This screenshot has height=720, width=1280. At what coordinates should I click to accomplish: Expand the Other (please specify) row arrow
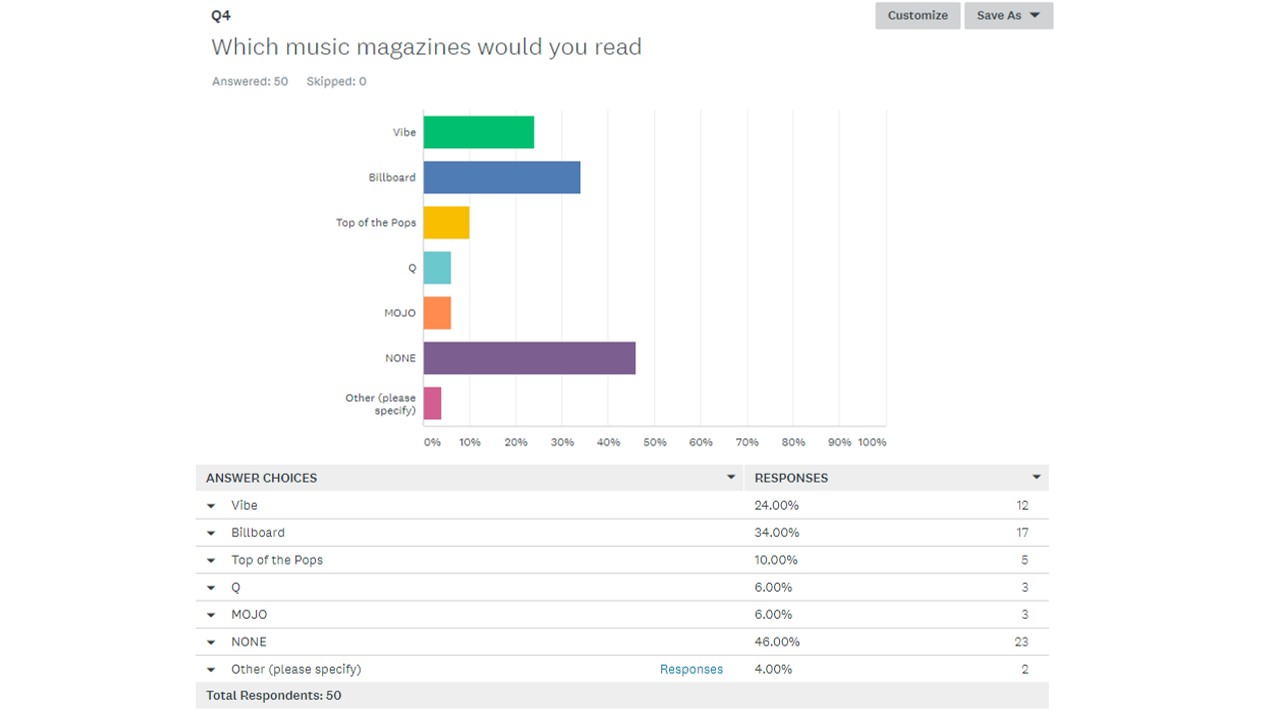click(x=211, y=670)
